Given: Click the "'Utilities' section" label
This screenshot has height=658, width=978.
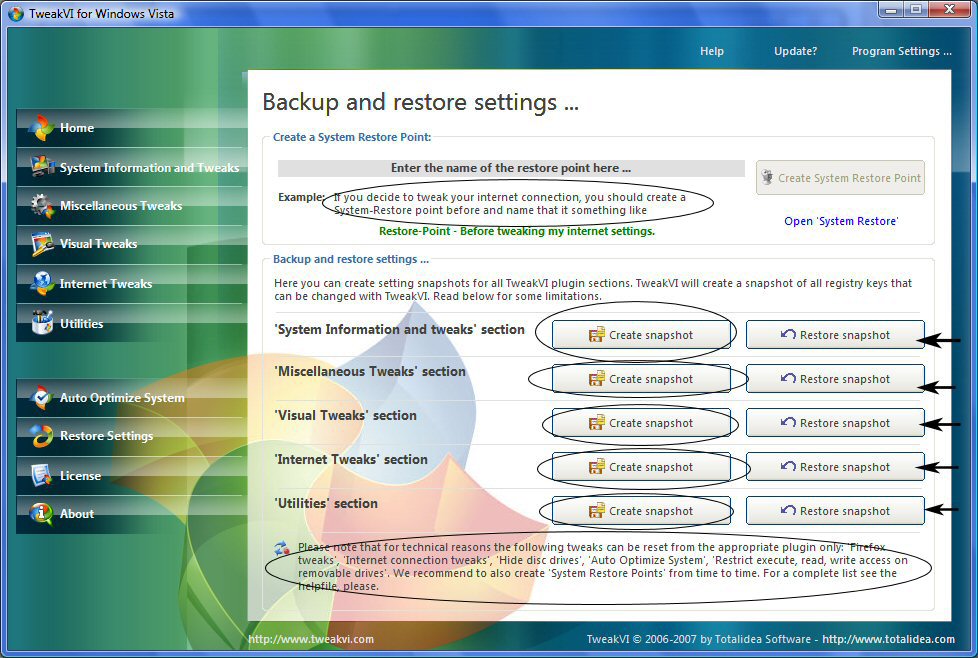Looking at the screenshot, I should (326, 503).
